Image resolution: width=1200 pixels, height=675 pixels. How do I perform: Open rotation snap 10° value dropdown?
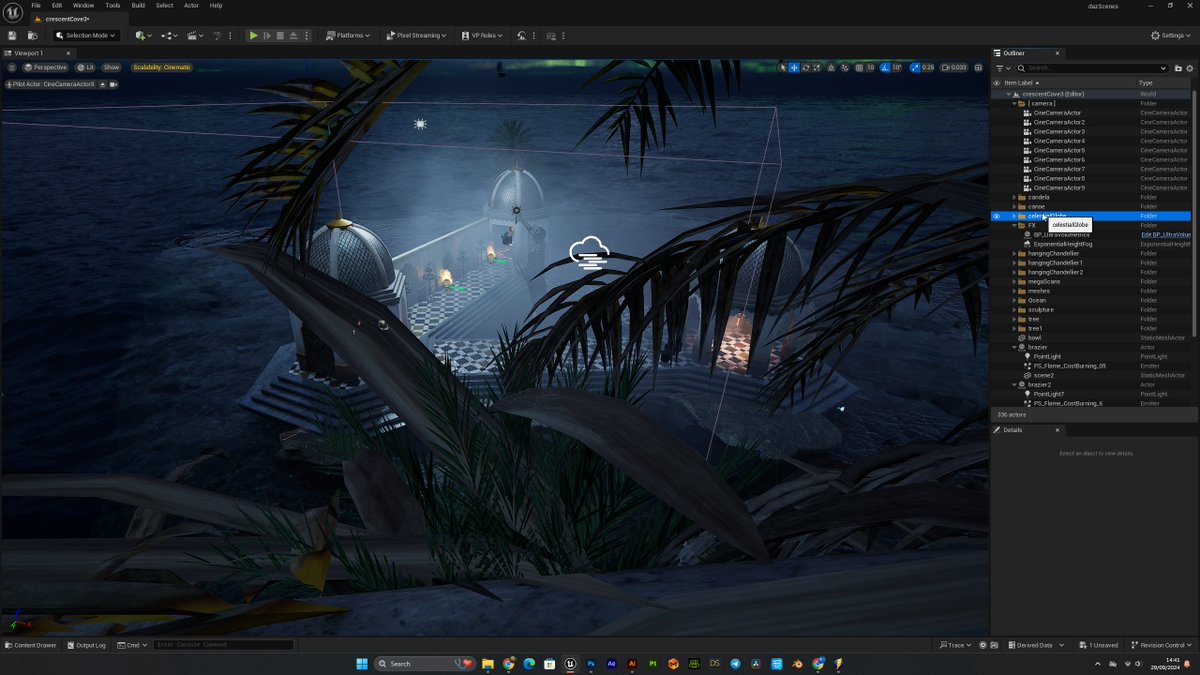(897, 67)
